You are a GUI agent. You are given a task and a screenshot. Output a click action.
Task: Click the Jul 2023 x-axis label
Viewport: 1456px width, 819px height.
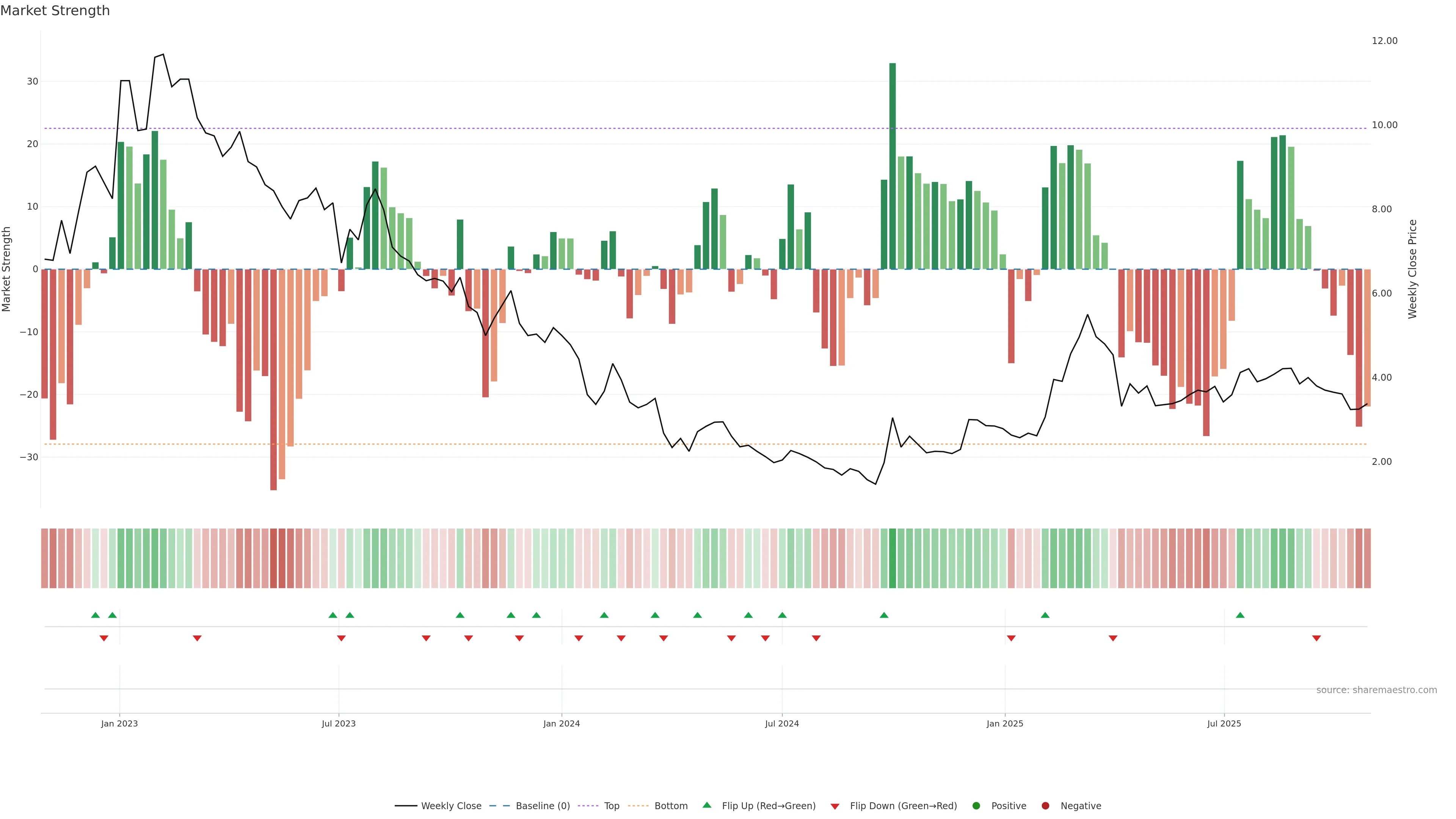(339, 723)
